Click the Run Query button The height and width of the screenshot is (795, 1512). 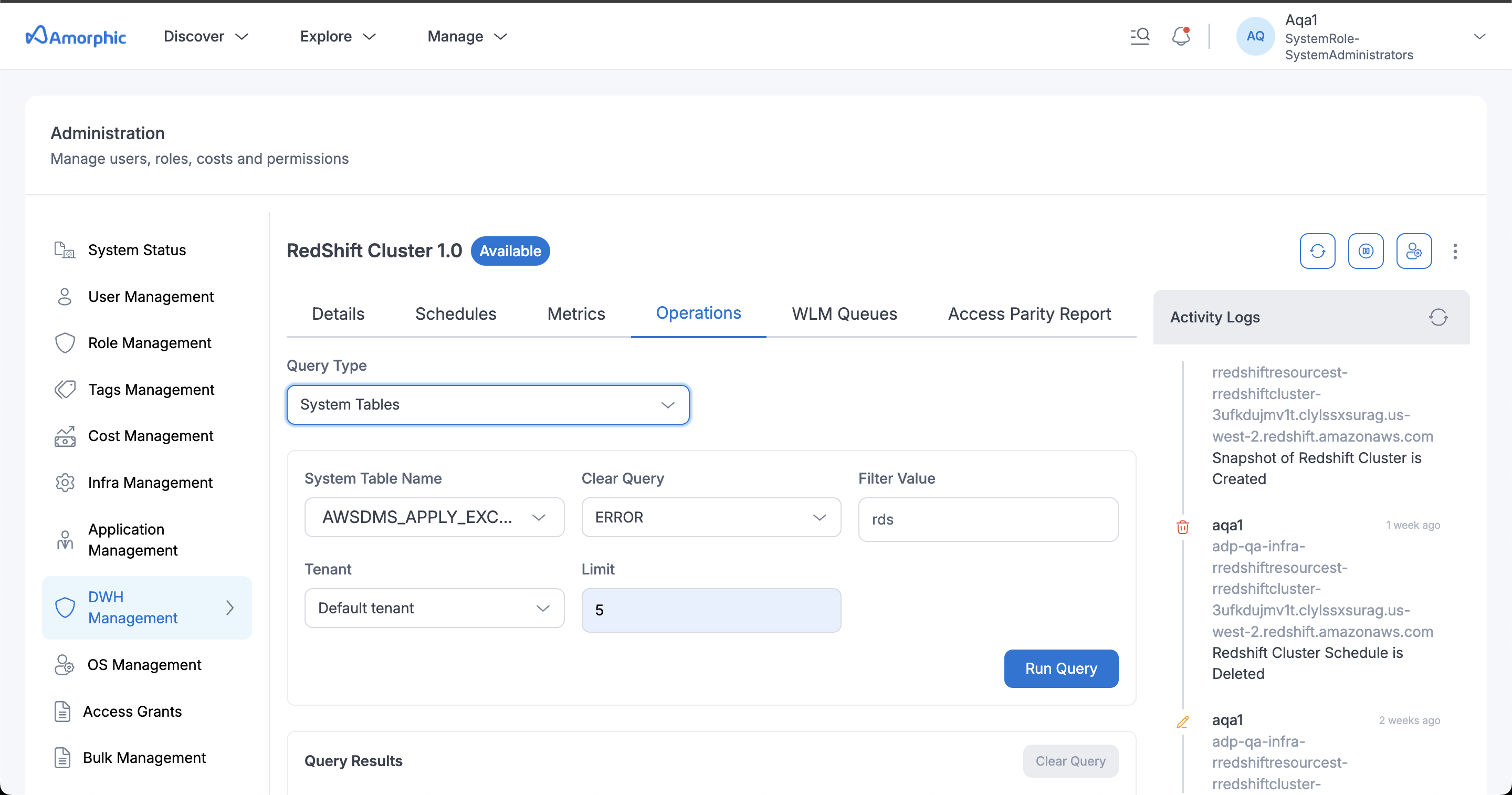tap(1061, 669)
